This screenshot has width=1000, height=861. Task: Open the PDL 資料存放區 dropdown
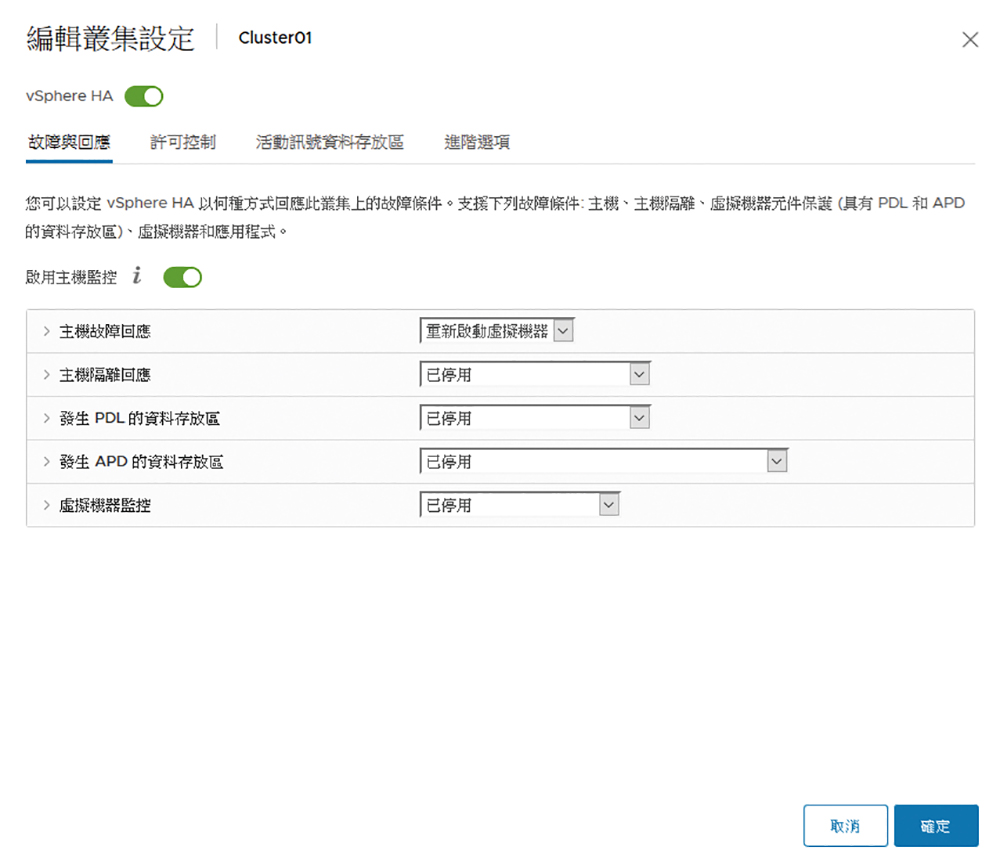coord(535,418)
